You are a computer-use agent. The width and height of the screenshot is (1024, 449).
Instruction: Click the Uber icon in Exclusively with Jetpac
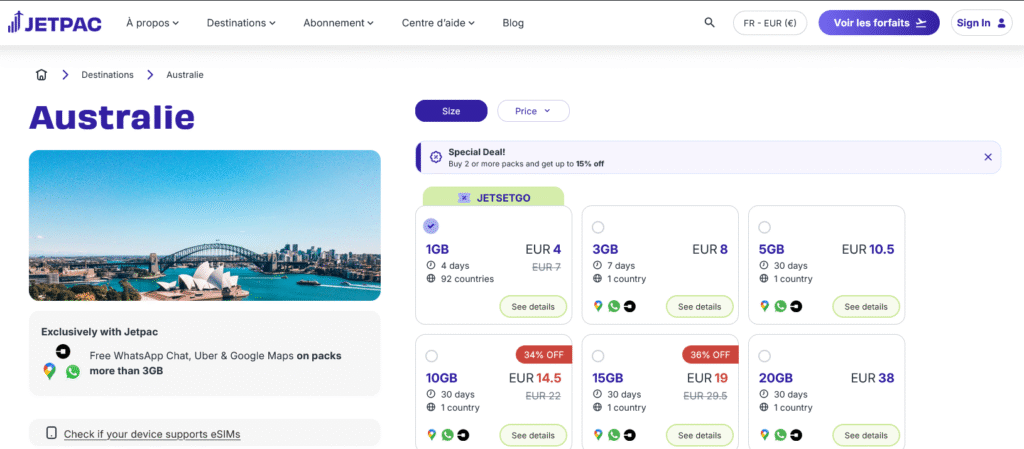(63, 351)
